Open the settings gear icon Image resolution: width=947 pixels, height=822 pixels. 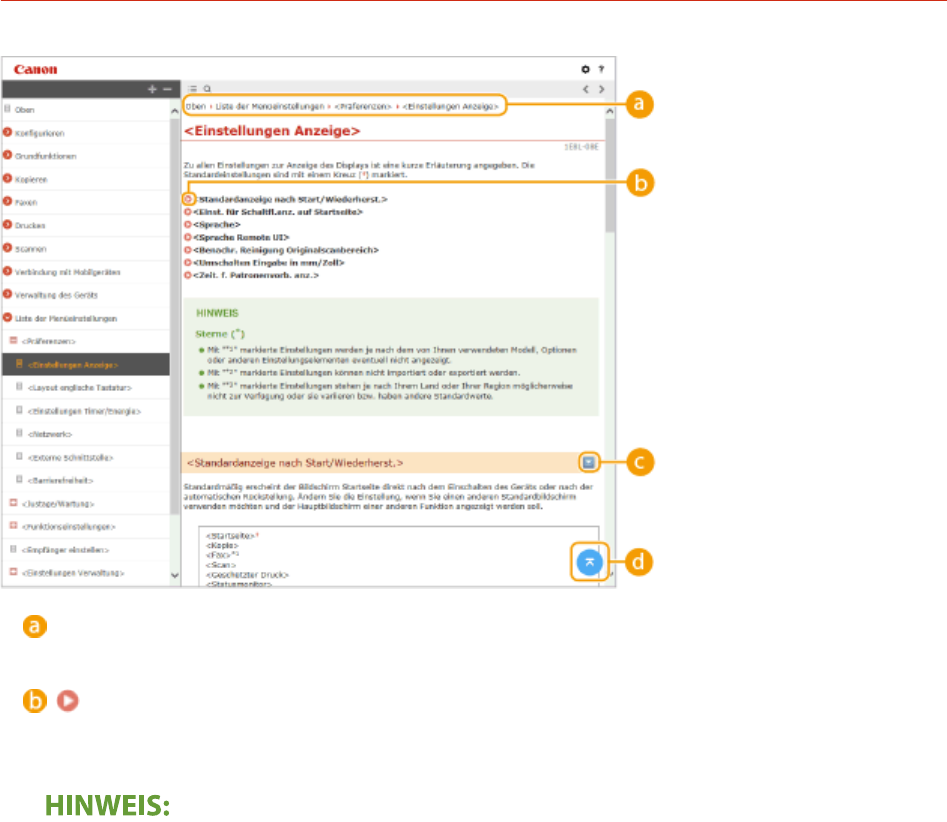(585, 69)
